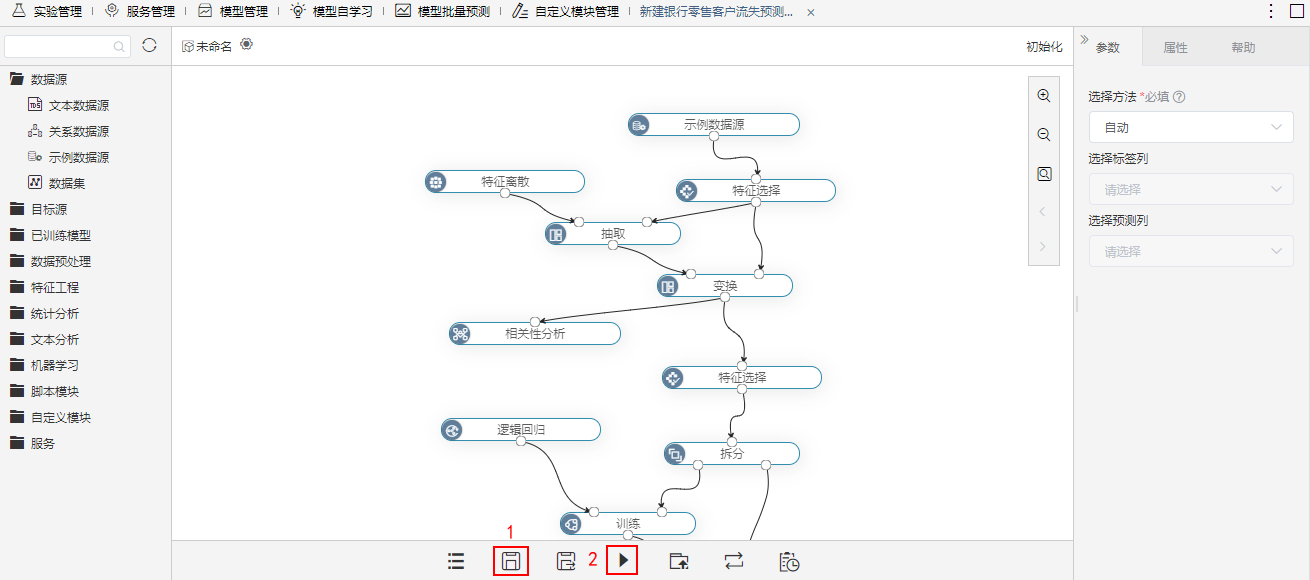The image size is (1310, 580).
Task: Fit the workflow to the canvas view
Action: click(x=1044, y=174)
